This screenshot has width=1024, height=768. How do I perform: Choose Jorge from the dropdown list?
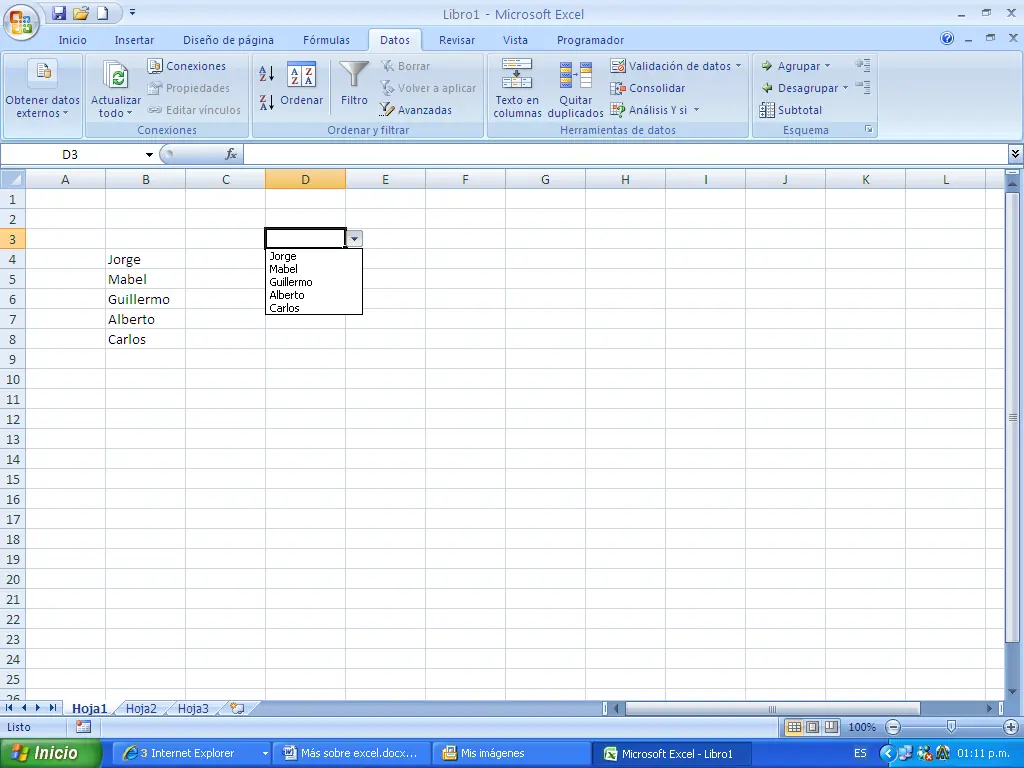(x=313, y=256)
